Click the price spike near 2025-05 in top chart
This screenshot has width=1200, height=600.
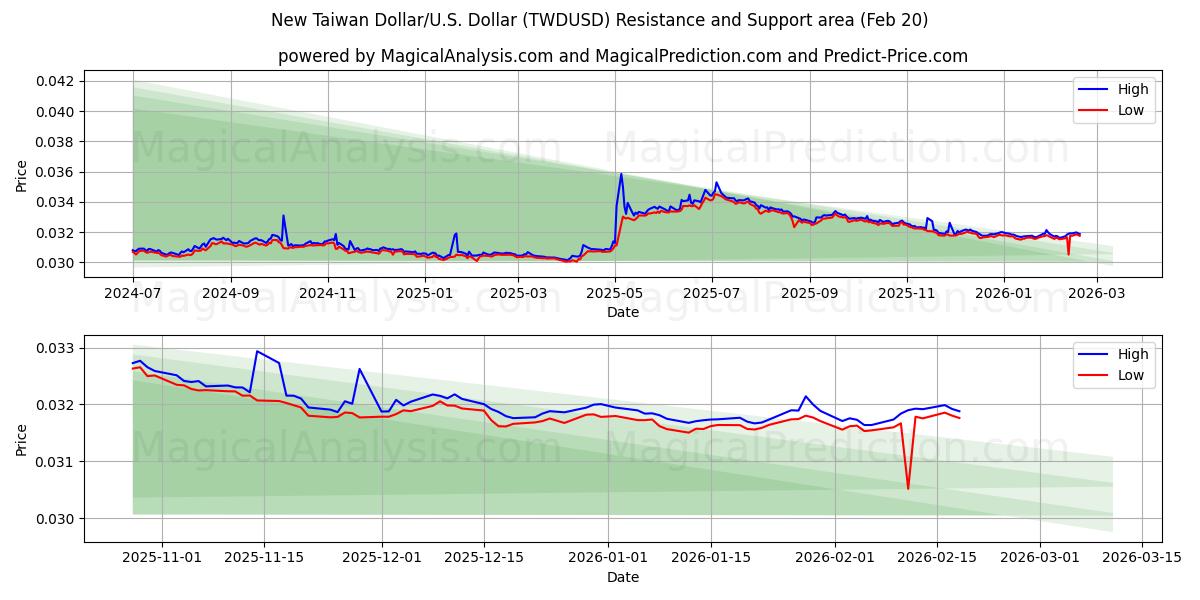click(x=621, y=175)
